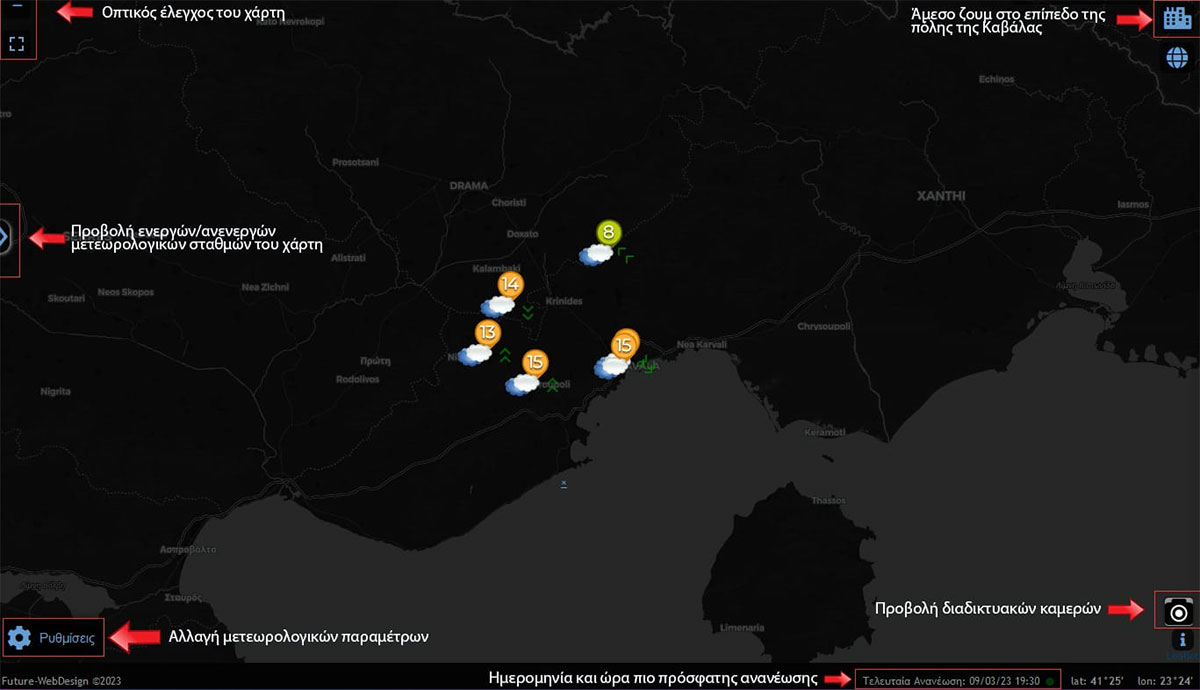Click the Leaflet attribution link
Viewport: 1200px width, 690px height.
click(1181, 656)
